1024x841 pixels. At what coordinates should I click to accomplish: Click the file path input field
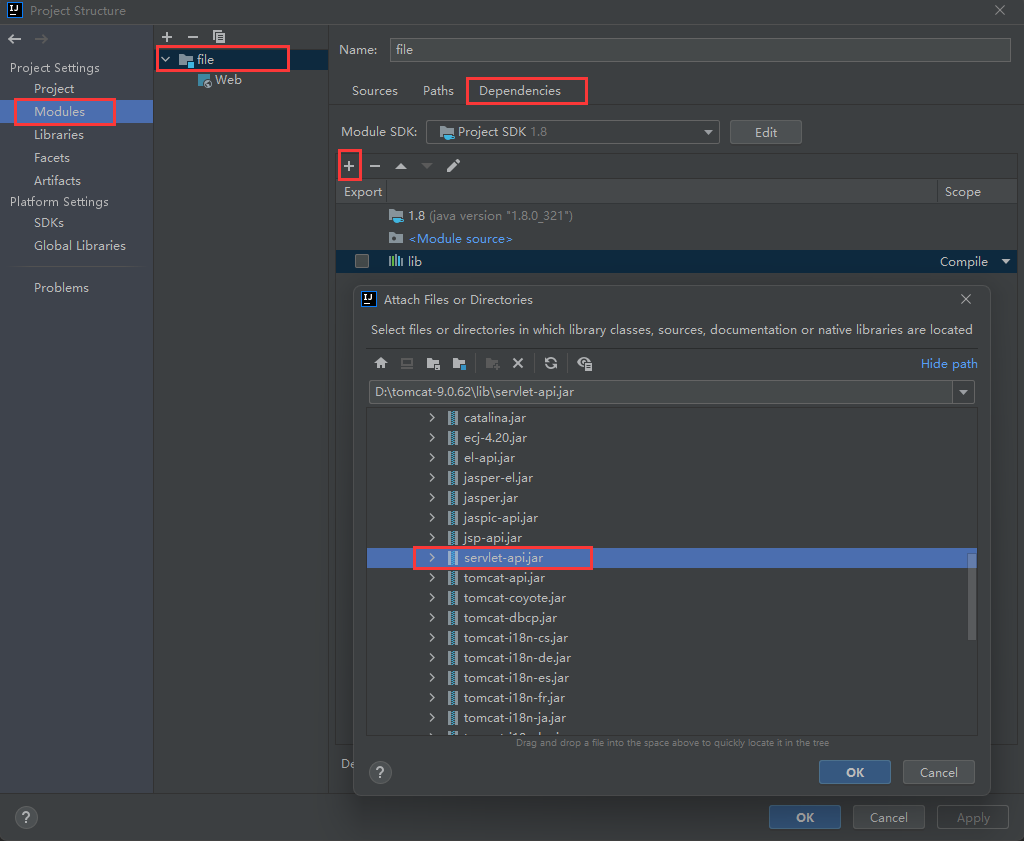661,392
